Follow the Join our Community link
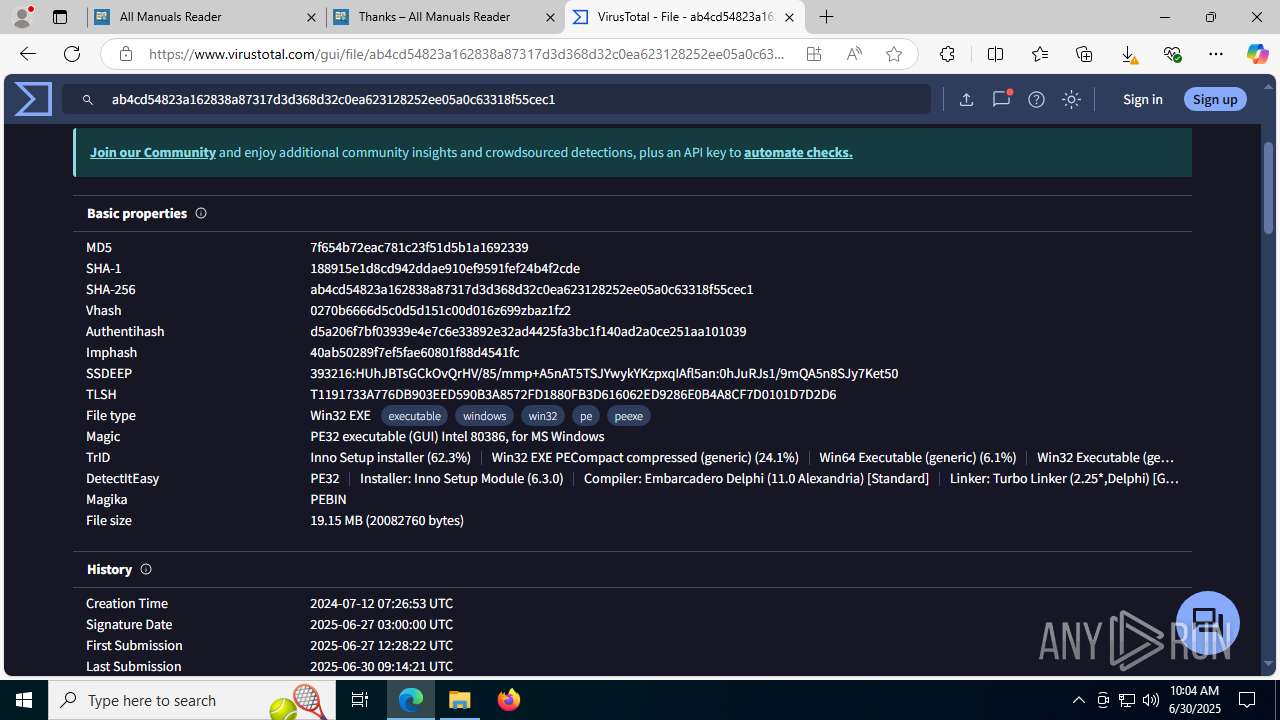Viewport: 1280px width, 720px height. point(153,152)
